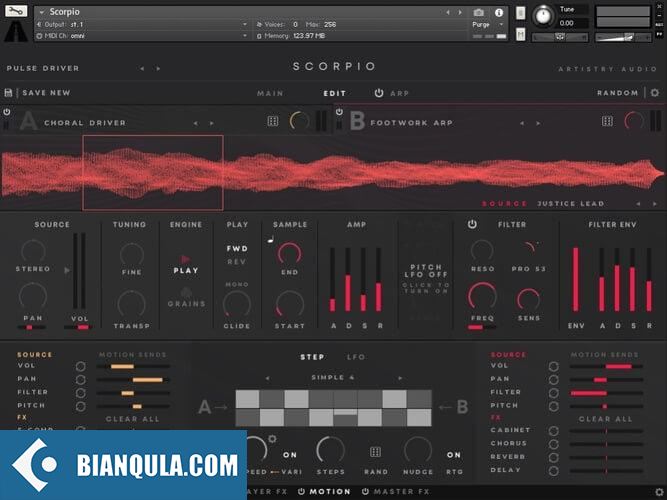Open layer A Choral Driver browser grid icon

[273, 121]
